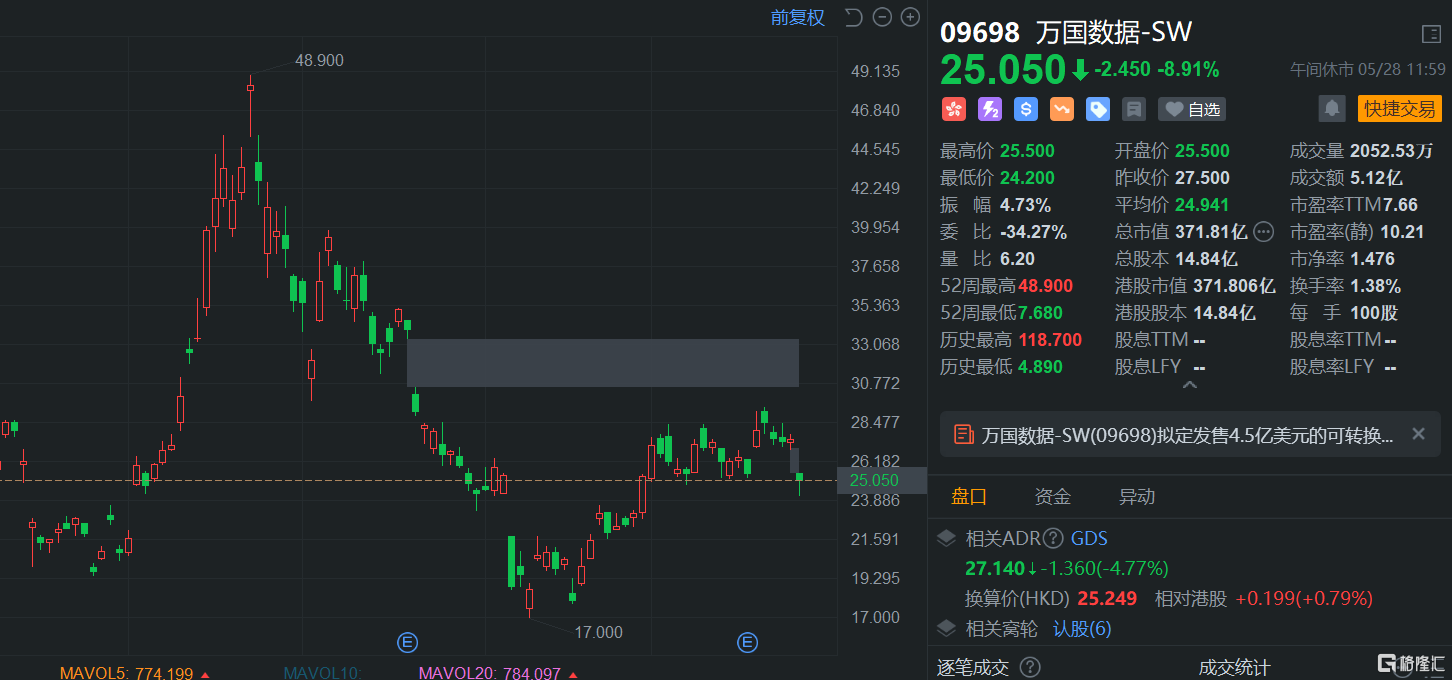
Task: Click the purple lightning level-2 icon
Action: click(x=989, y=109)
